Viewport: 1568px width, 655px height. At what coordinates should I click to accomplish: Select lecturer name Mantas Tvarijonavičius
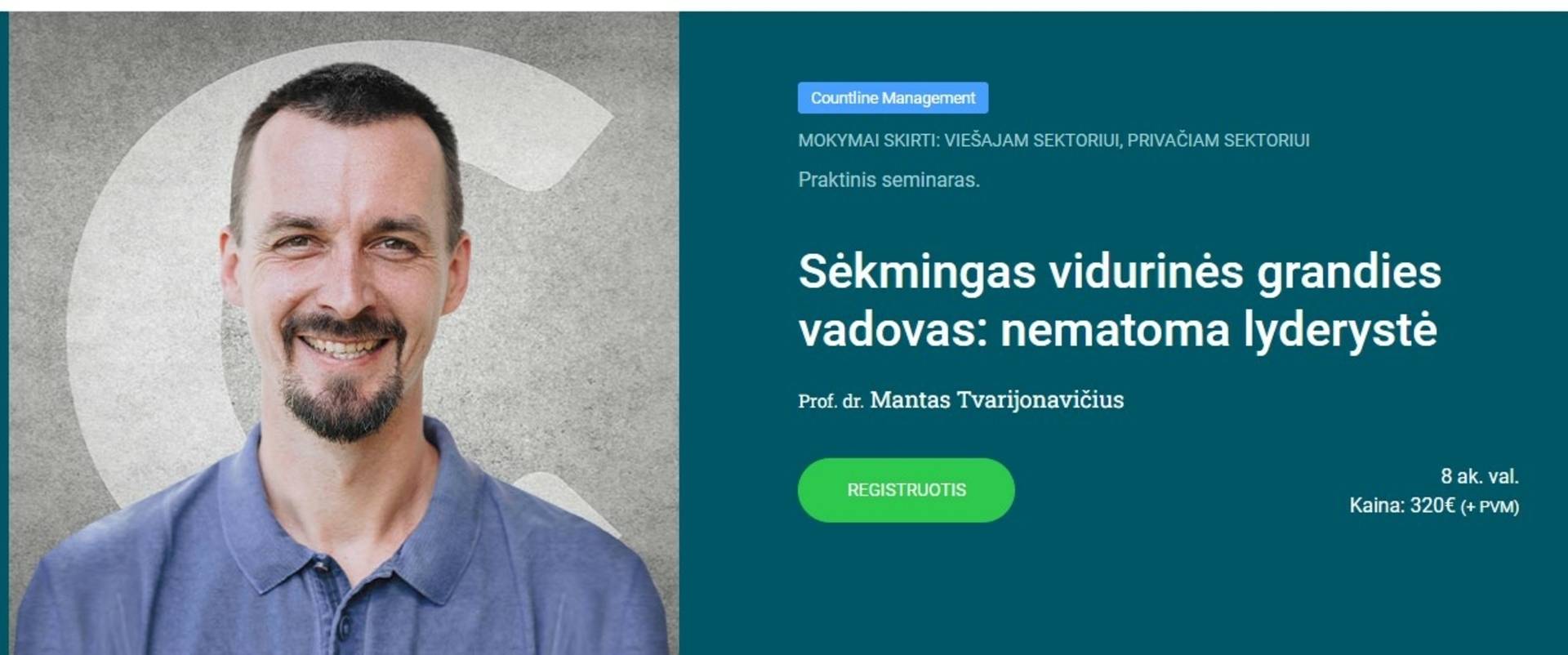(996, 400)
